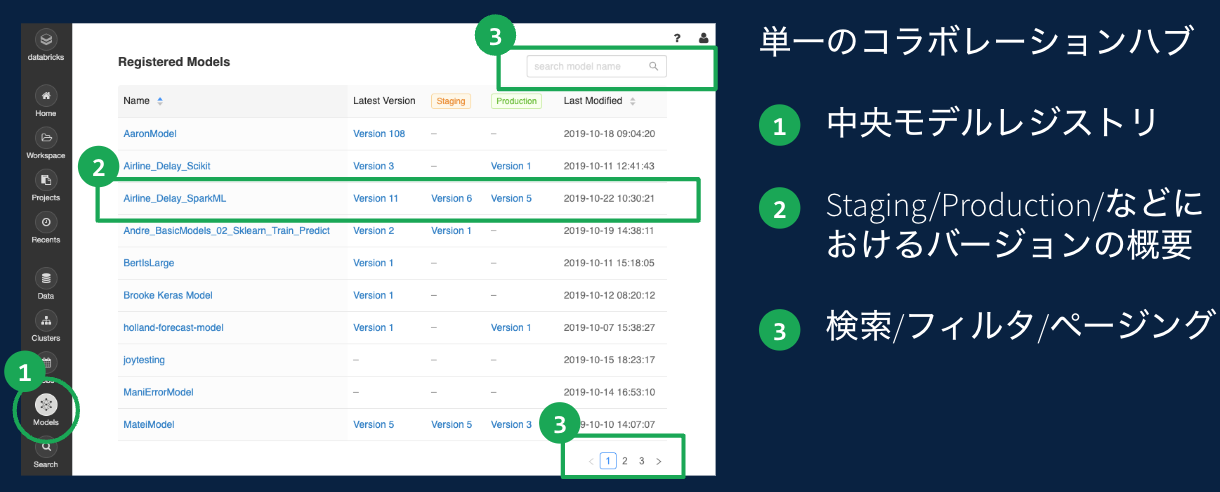Open the Models registry icon in the sidebar
Screen dimensions: 1220x492
[46, 405]
